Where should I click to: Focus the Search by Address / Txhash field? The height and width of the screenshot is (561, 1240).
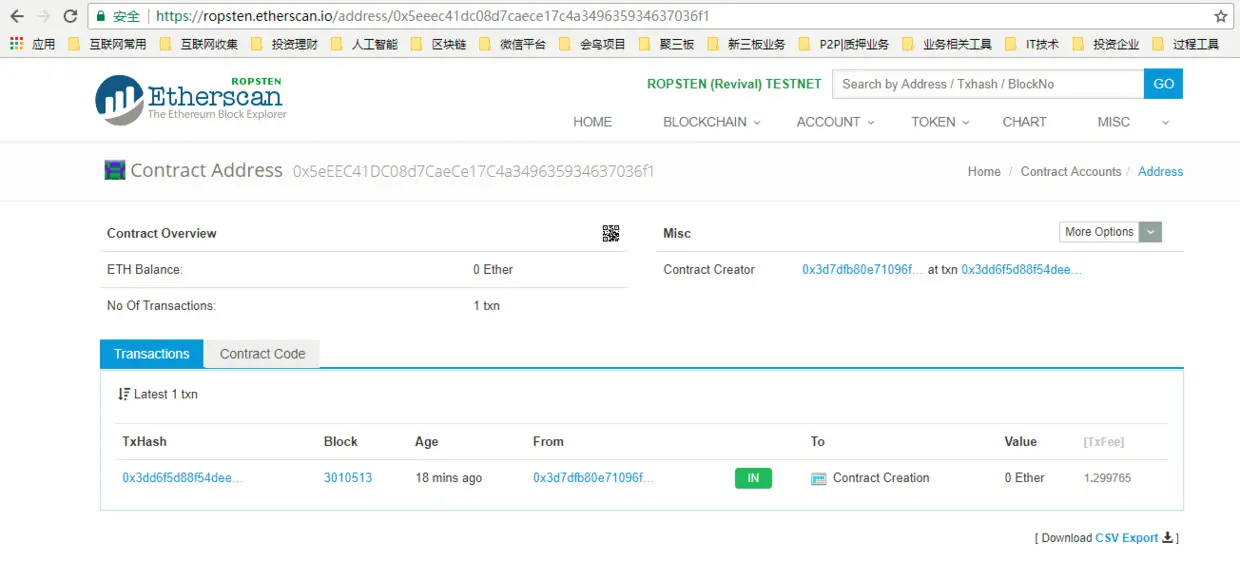click(x=988, y=84)
